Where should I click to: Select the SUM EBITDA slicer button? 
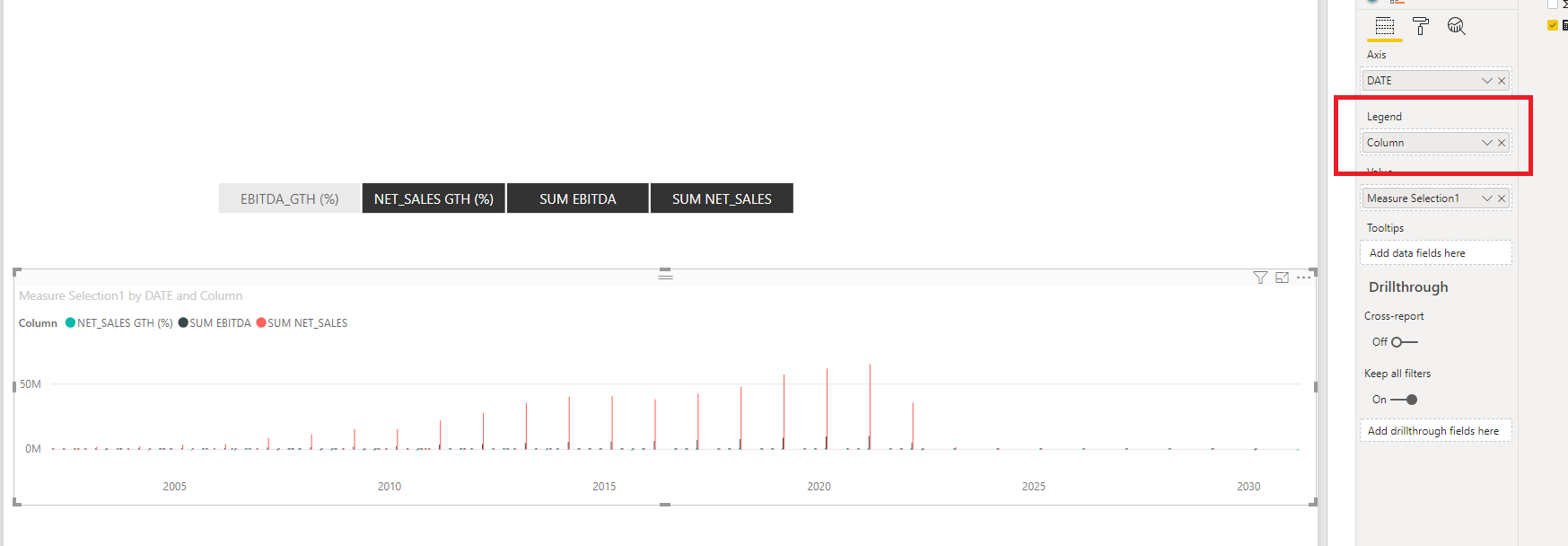(578, 198)
